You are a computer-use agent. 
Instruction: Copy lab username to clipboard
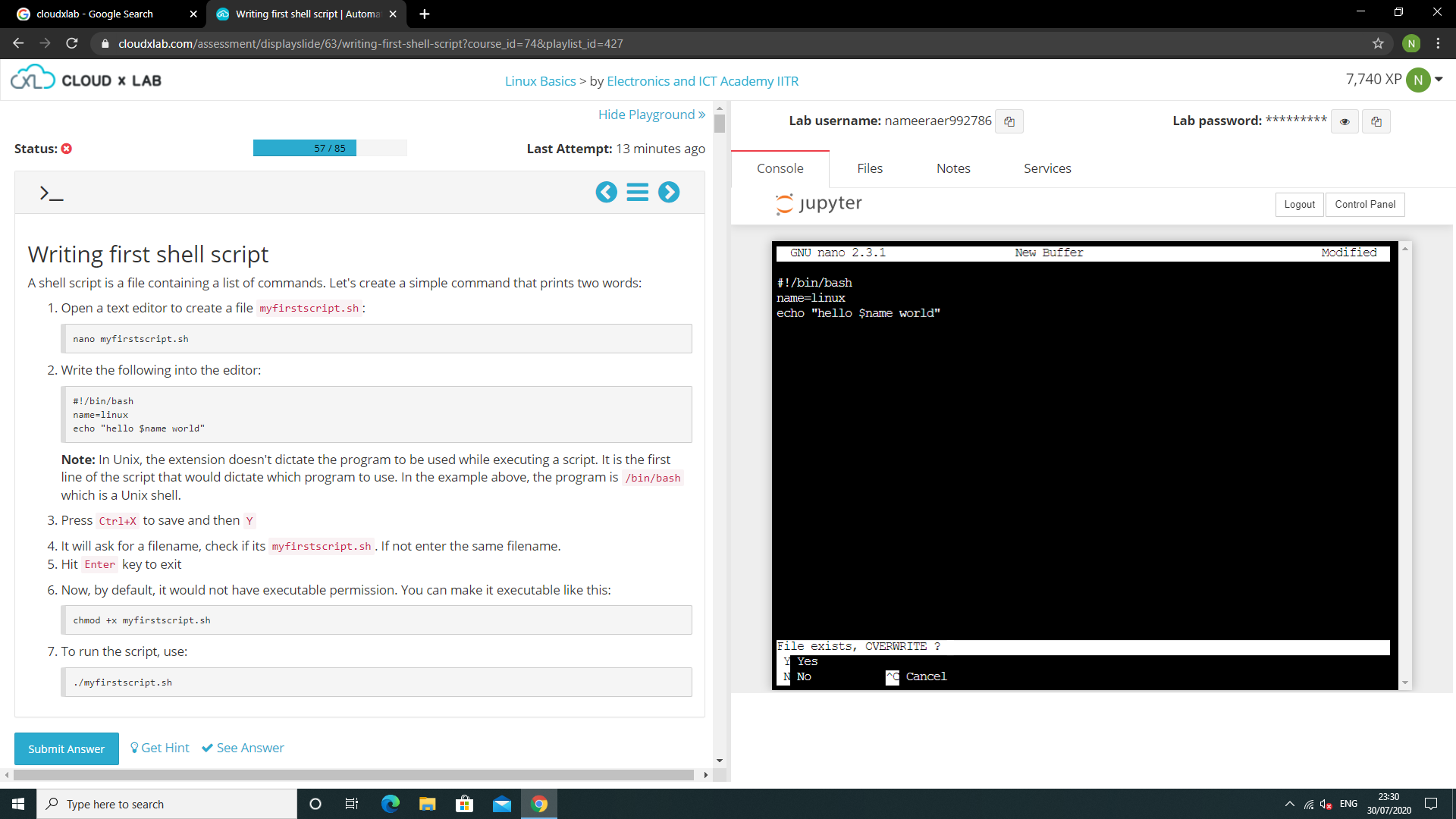1009,121
